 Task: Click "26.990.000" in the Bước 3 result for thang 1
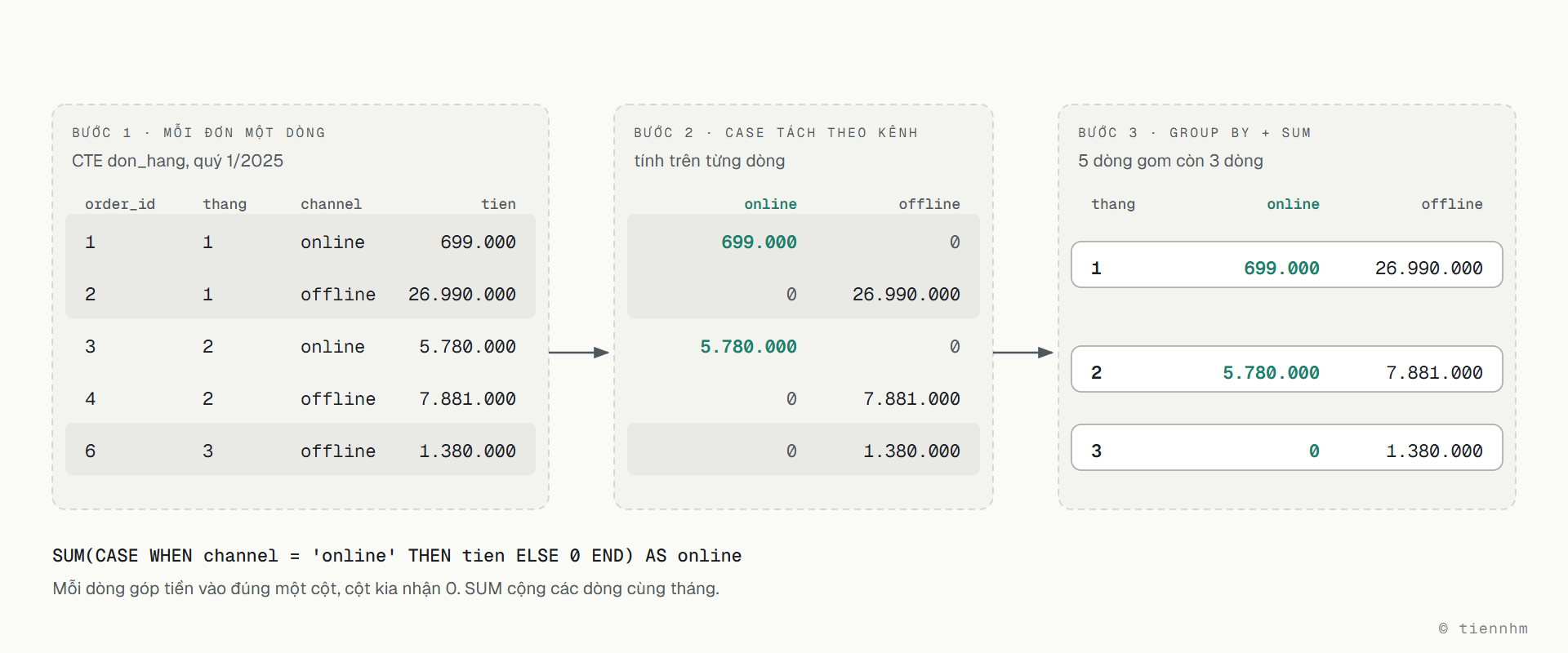pyautogui.click(x=1429, y=269)
